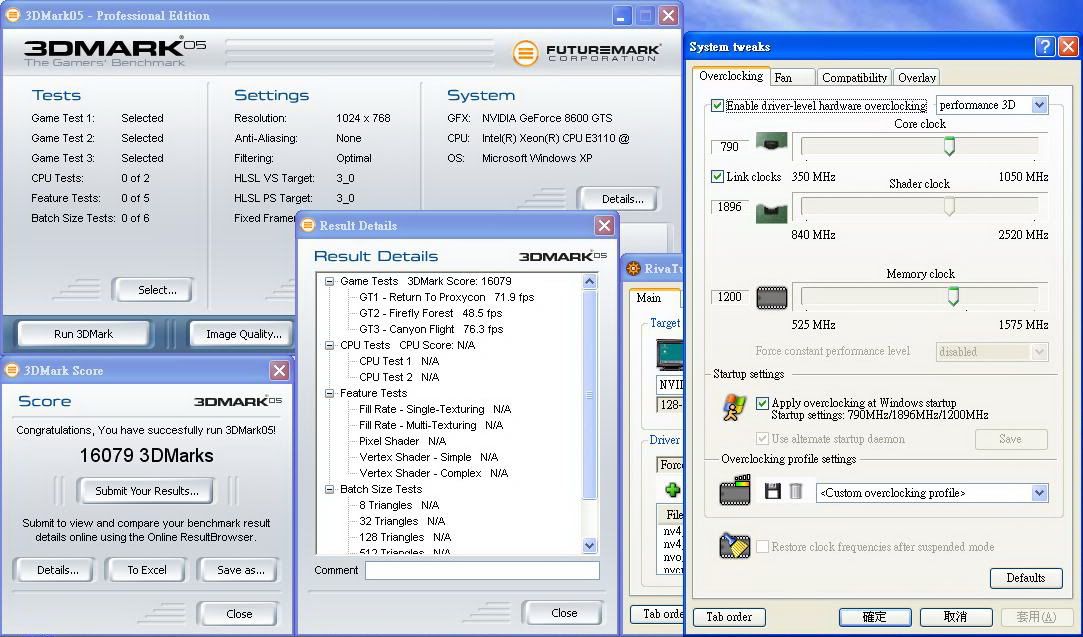
Task: Click the System tweaks help question-mark icon
Action: pos(1044,47)
